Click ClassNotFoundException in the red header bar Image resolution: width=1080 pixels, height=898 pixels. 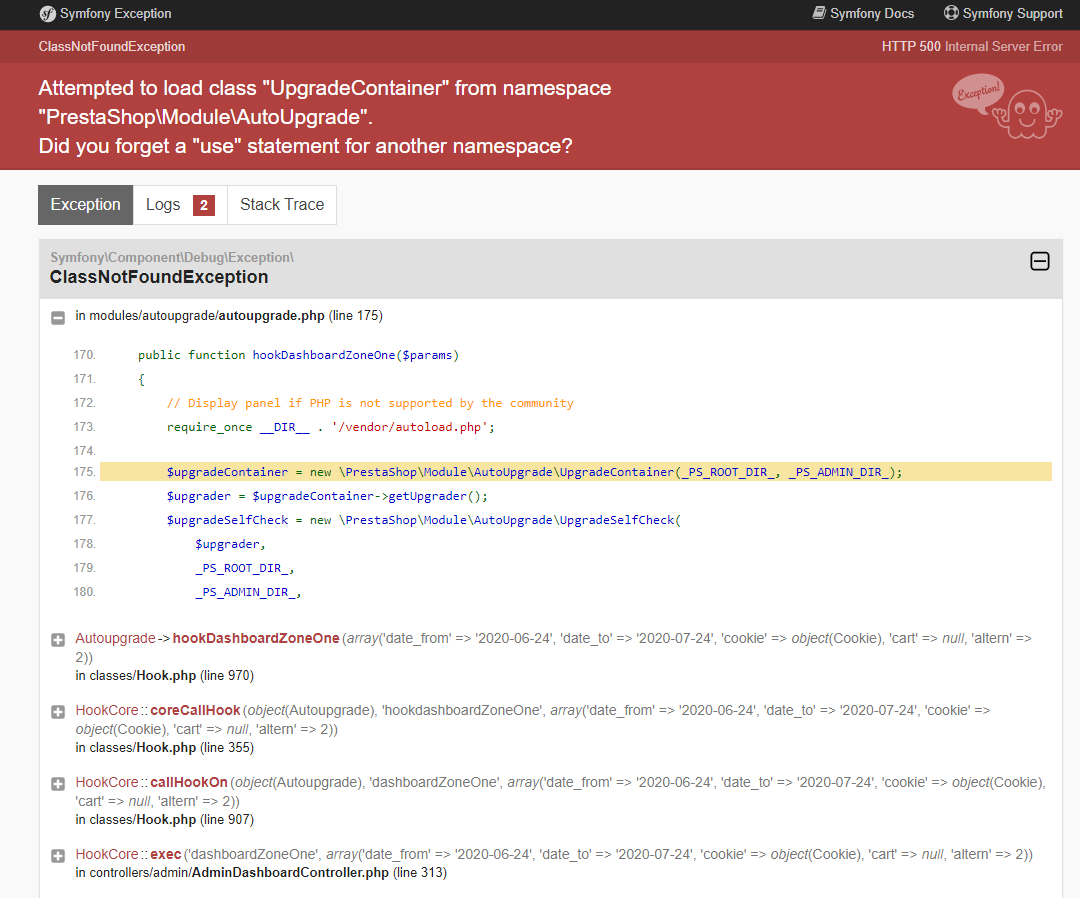(x=112, y=46)
